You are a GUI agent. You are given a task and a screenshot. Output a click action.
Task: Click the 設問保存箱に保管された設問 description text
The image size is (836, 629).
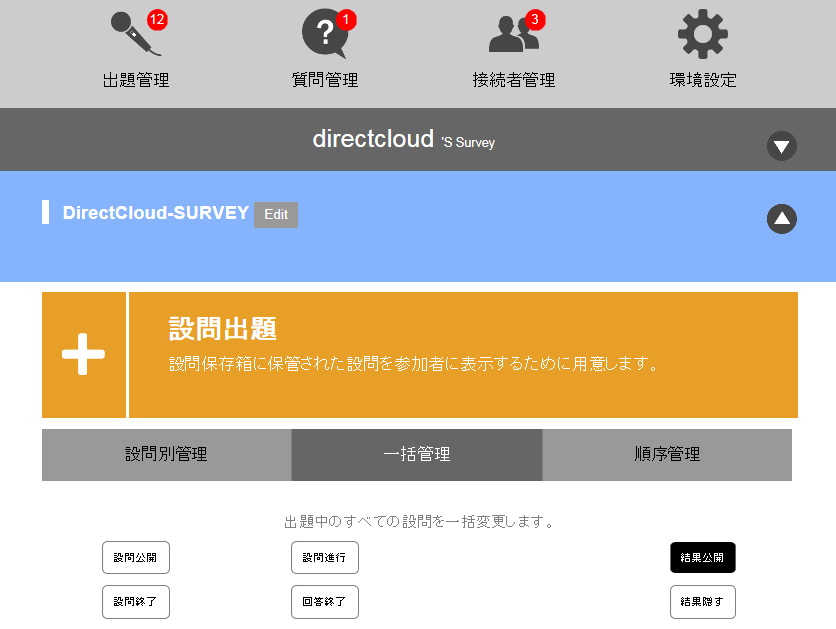tap(414, 364)
